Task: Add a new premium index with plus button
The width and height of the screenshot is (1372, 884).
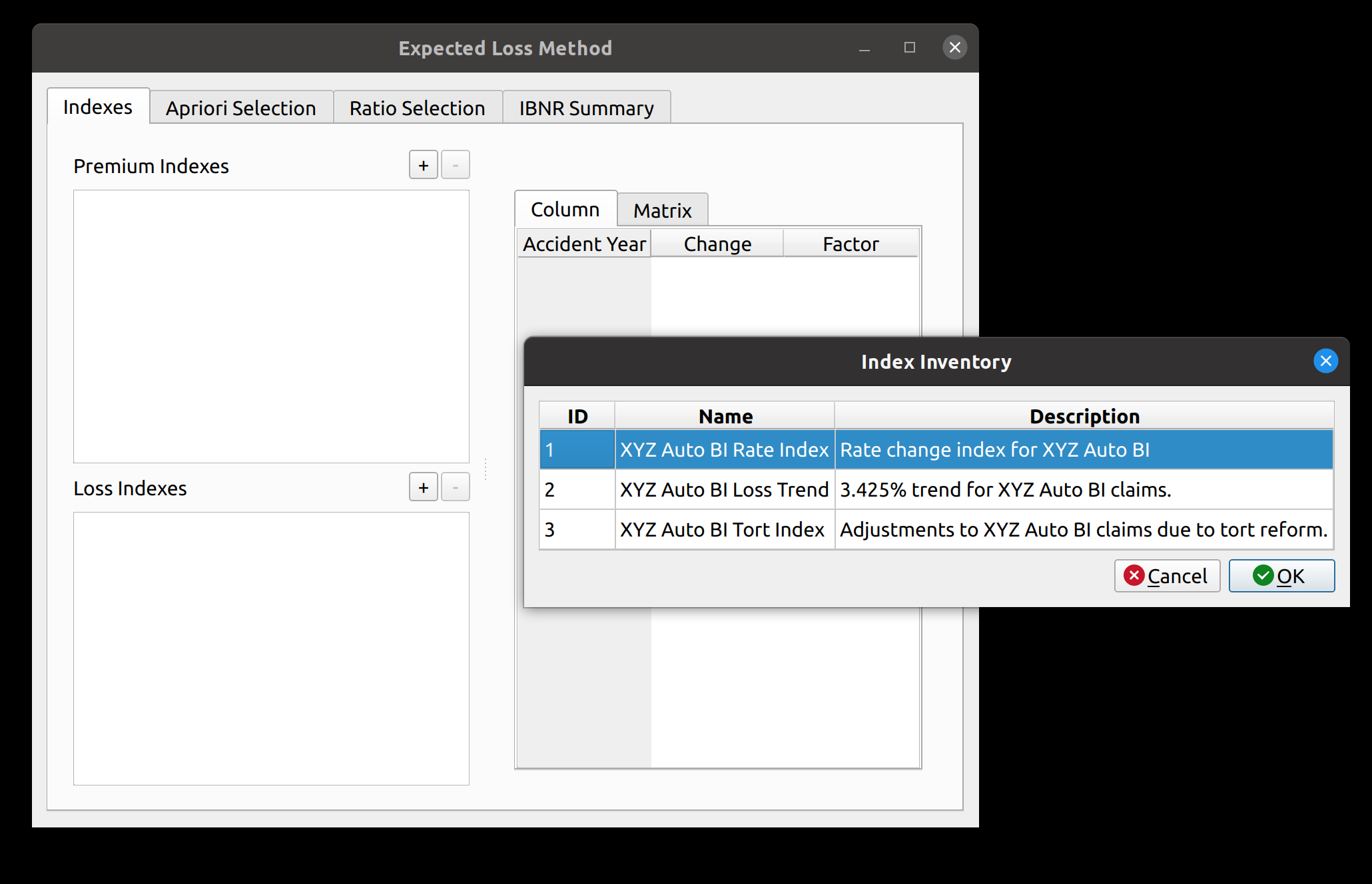Action: [423, 165]
